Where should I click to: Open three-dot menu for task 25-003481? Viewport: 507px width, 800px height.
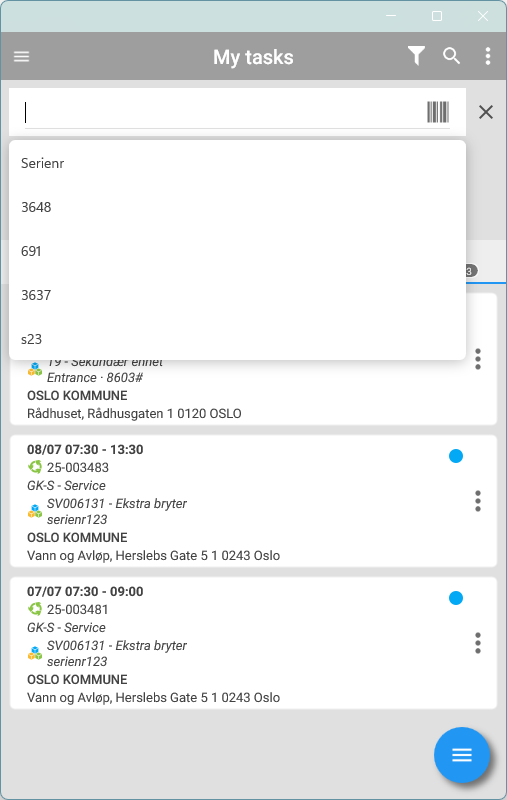477,643
